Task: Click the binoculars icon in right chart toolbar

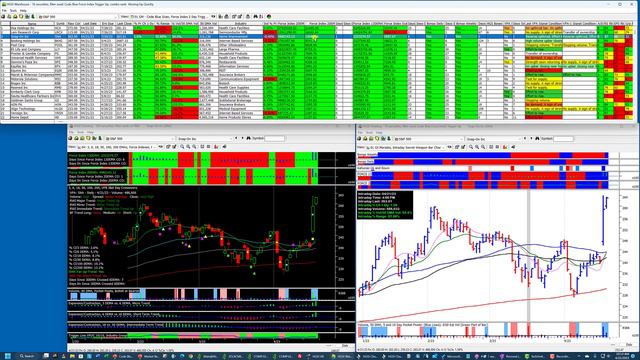Action: tap(537, 138)
